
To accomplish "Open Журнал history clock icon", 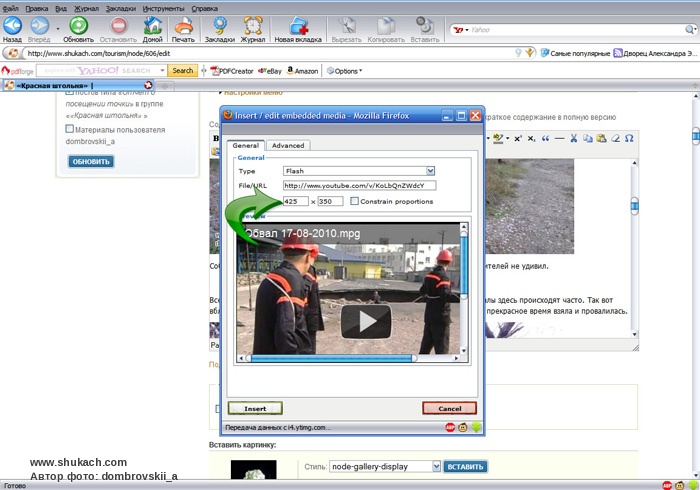I will pos(253,25).
